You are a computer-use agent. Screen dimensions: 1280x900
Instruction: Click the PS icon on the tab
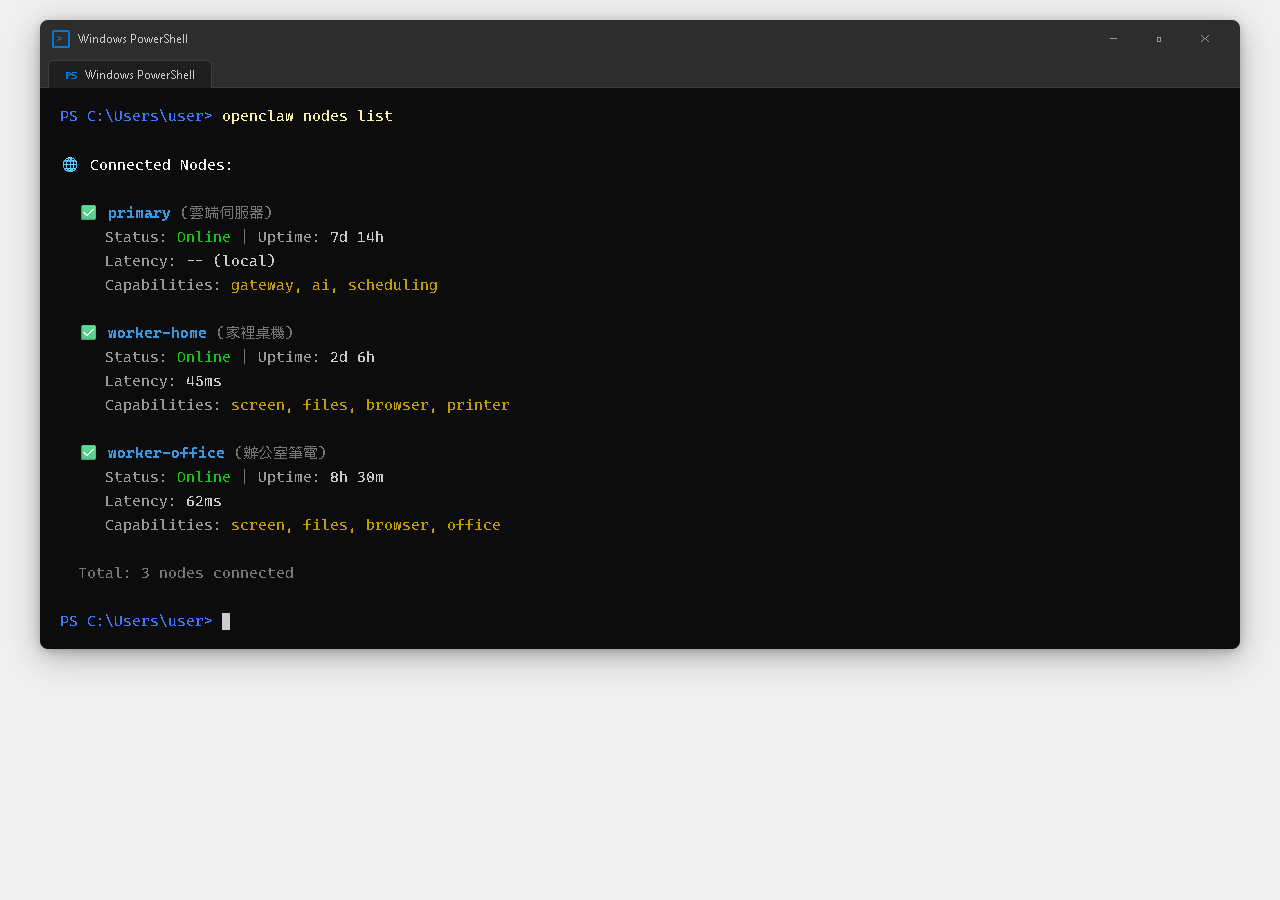[71, 75]
